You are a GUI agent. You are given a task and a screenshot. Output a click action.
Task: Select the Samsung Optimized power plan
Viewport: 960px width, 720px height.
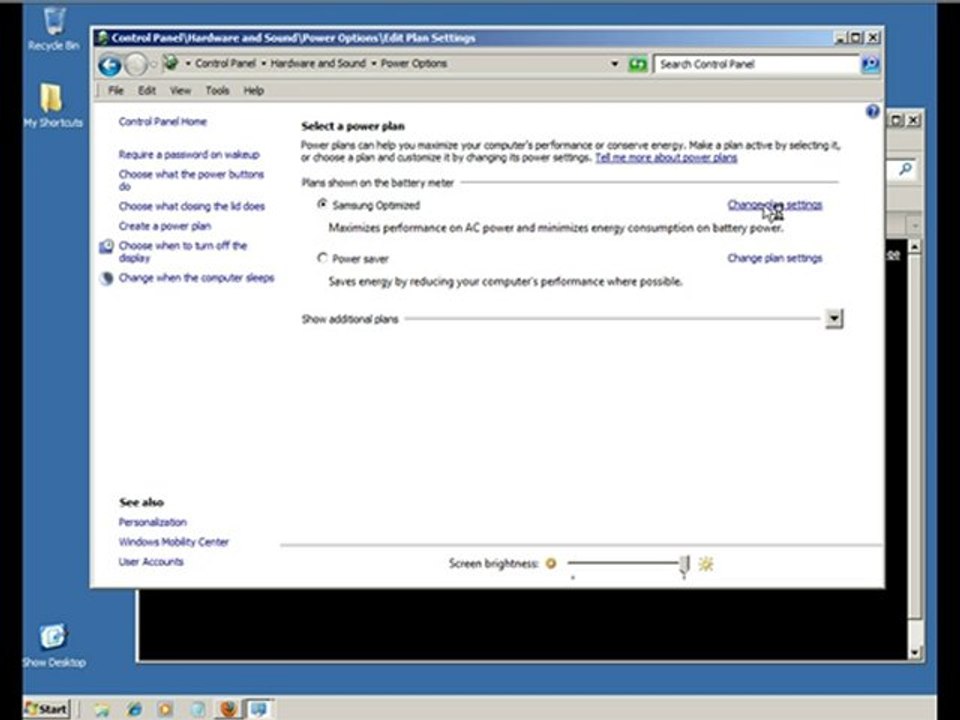322,204
